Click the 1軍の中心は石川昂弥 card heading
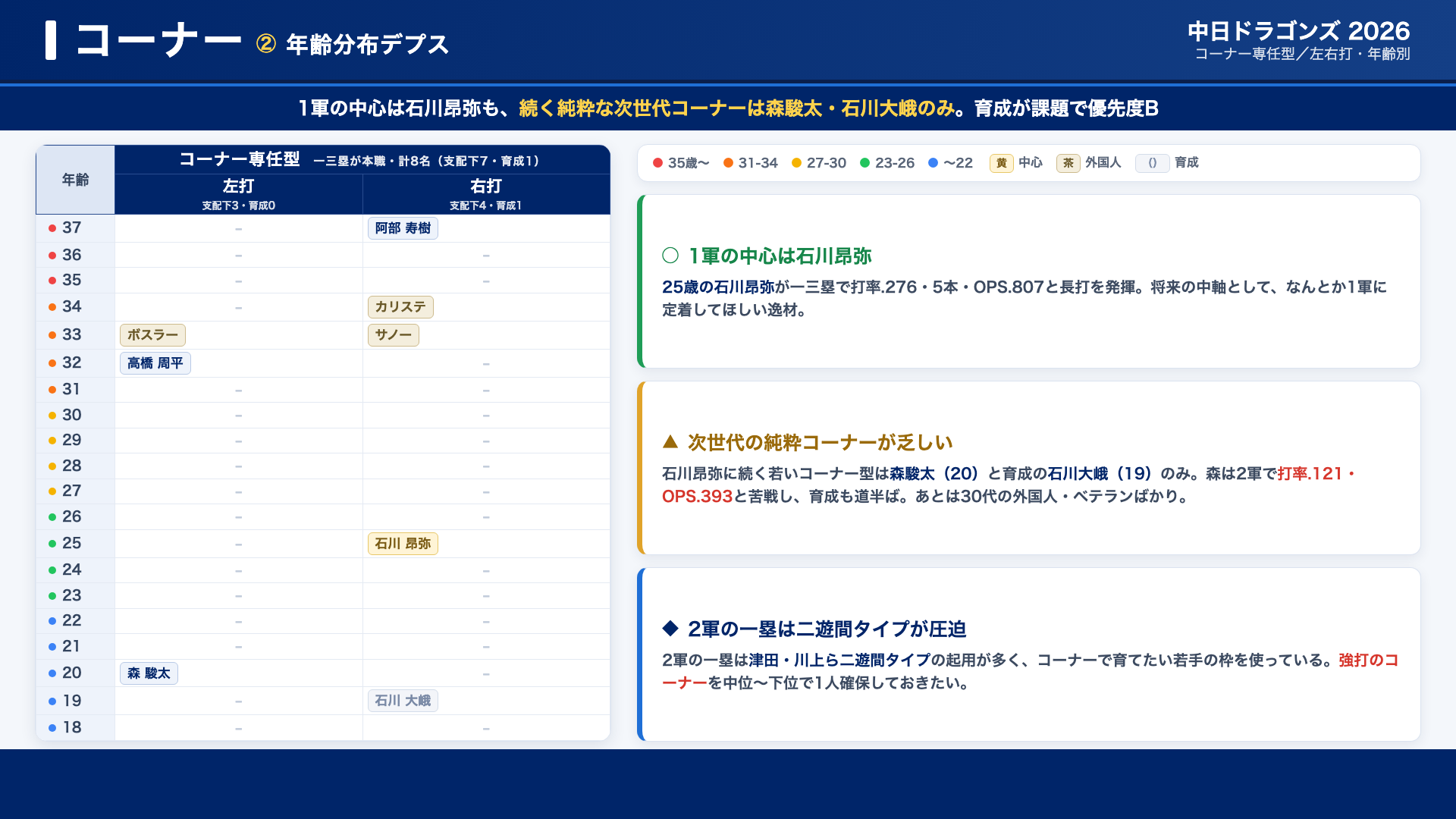This screenshot has height=819, width=1456. coord(780,256)
